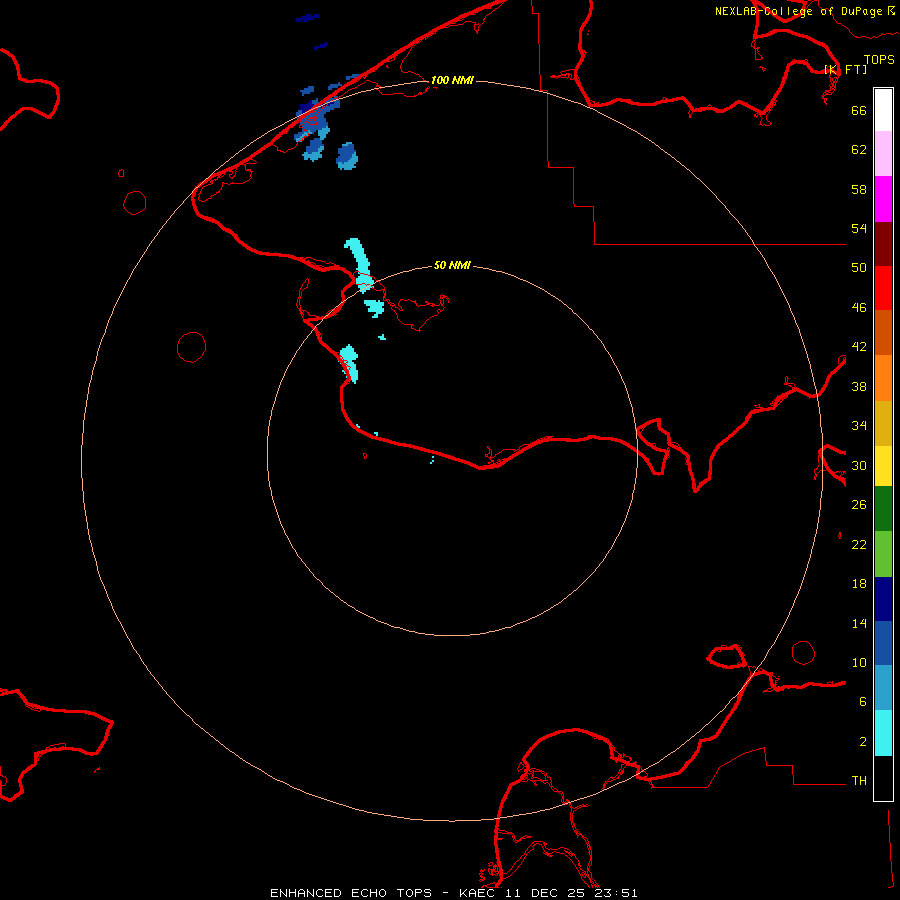Click the legend value 66
This screenshot has height=900, width=900.
(x=859, y=111)
